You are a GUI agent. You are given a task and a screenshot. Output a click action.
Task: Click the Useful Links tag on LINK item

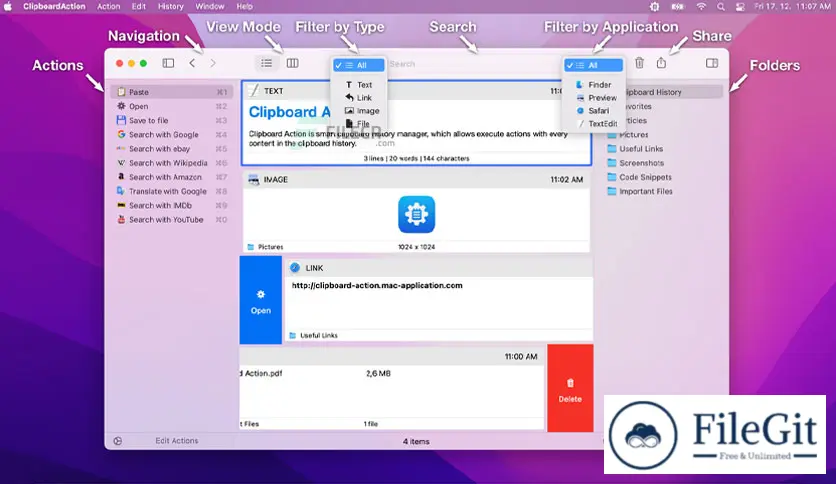point(314,335)
